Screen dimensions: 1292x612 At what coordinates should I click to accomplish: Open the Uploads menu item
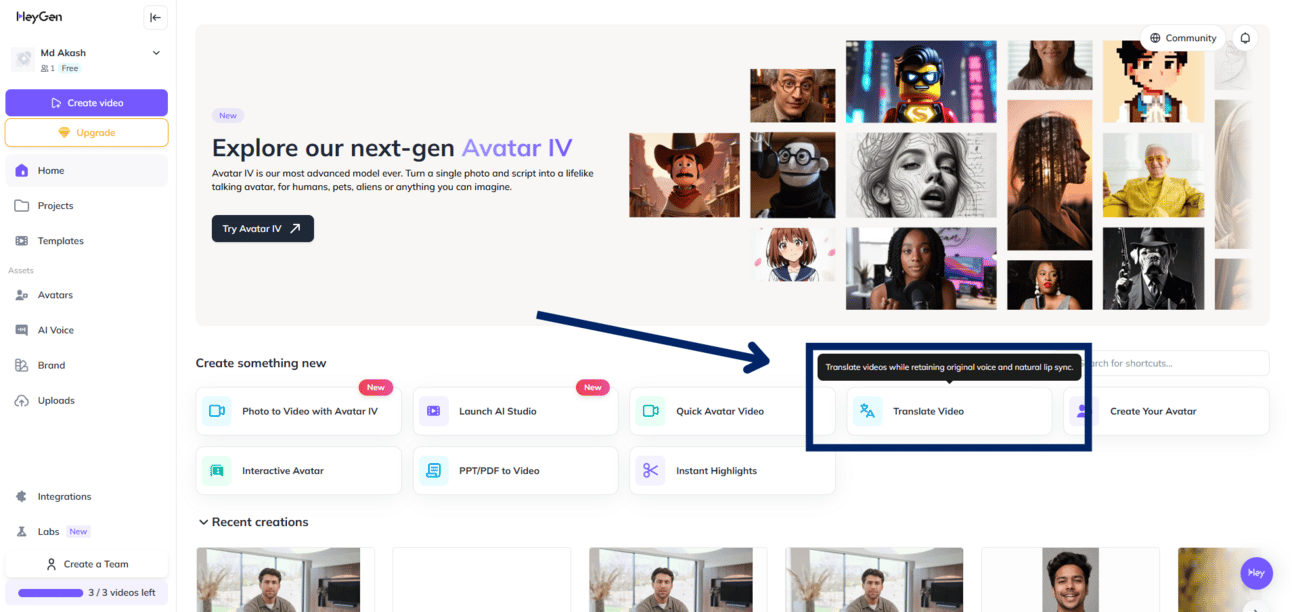pos(86,400)
